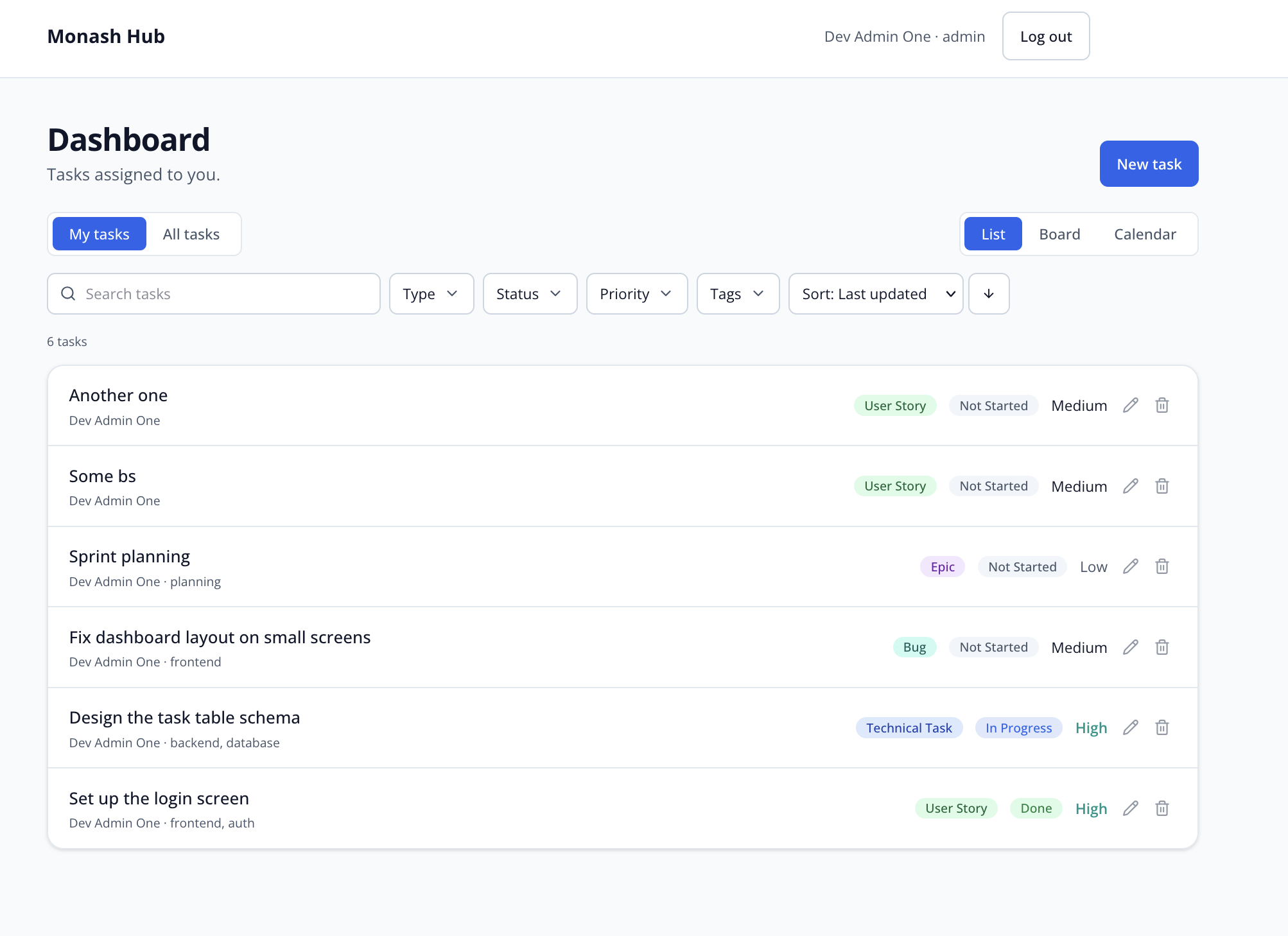This screenshot has height=936, width=1288.
Task: Click the Done status badge
Action: [1036, 808]
